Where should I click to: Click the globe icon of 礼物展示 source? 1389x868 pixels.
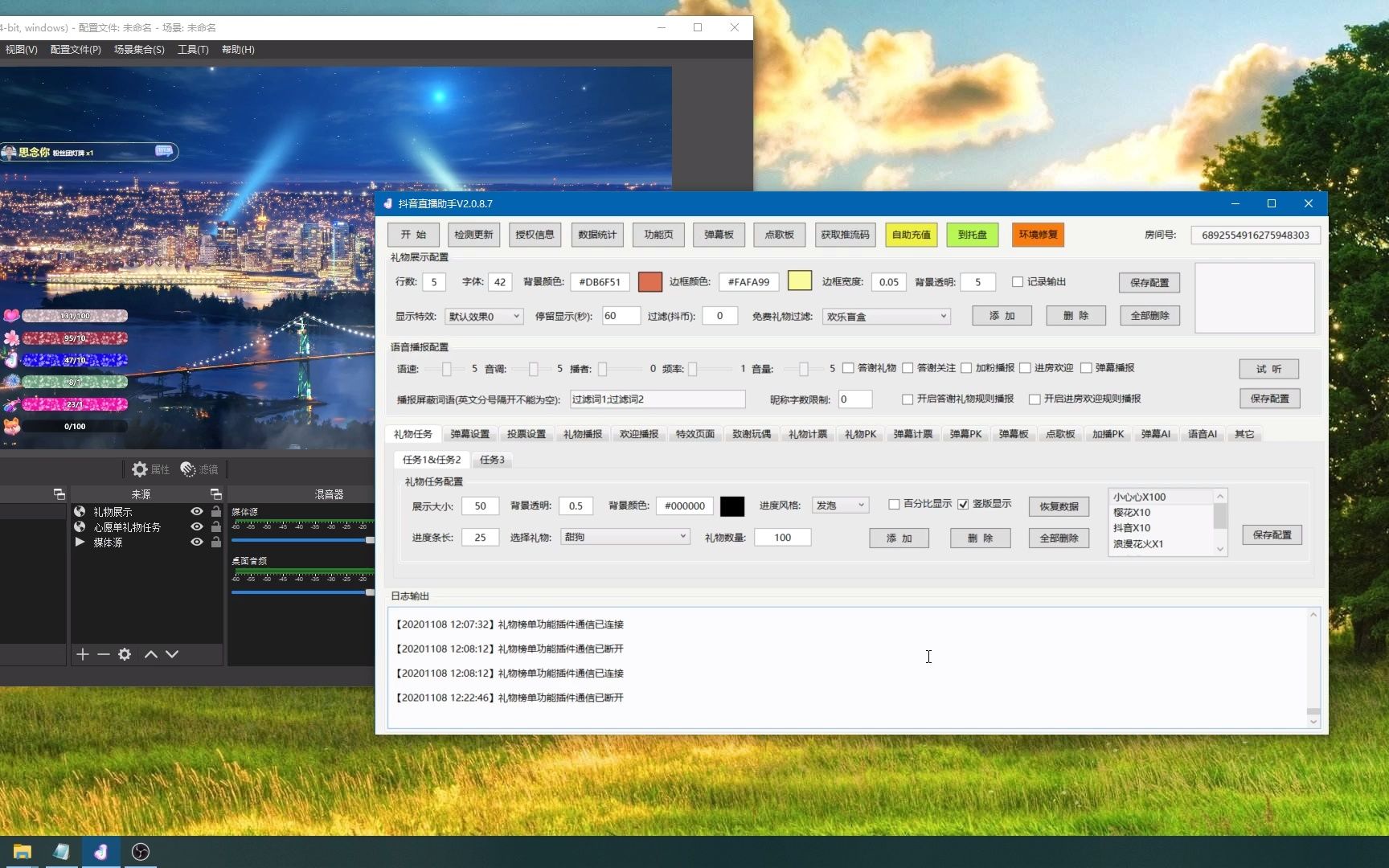tap(80, 511)
